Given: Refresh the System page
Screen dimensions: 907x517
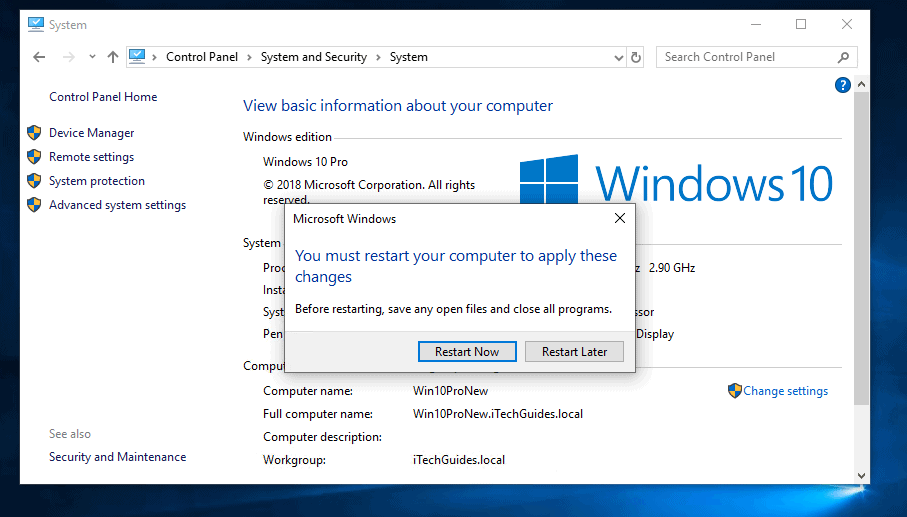Looking at the screenshot, I should (636, 57).
